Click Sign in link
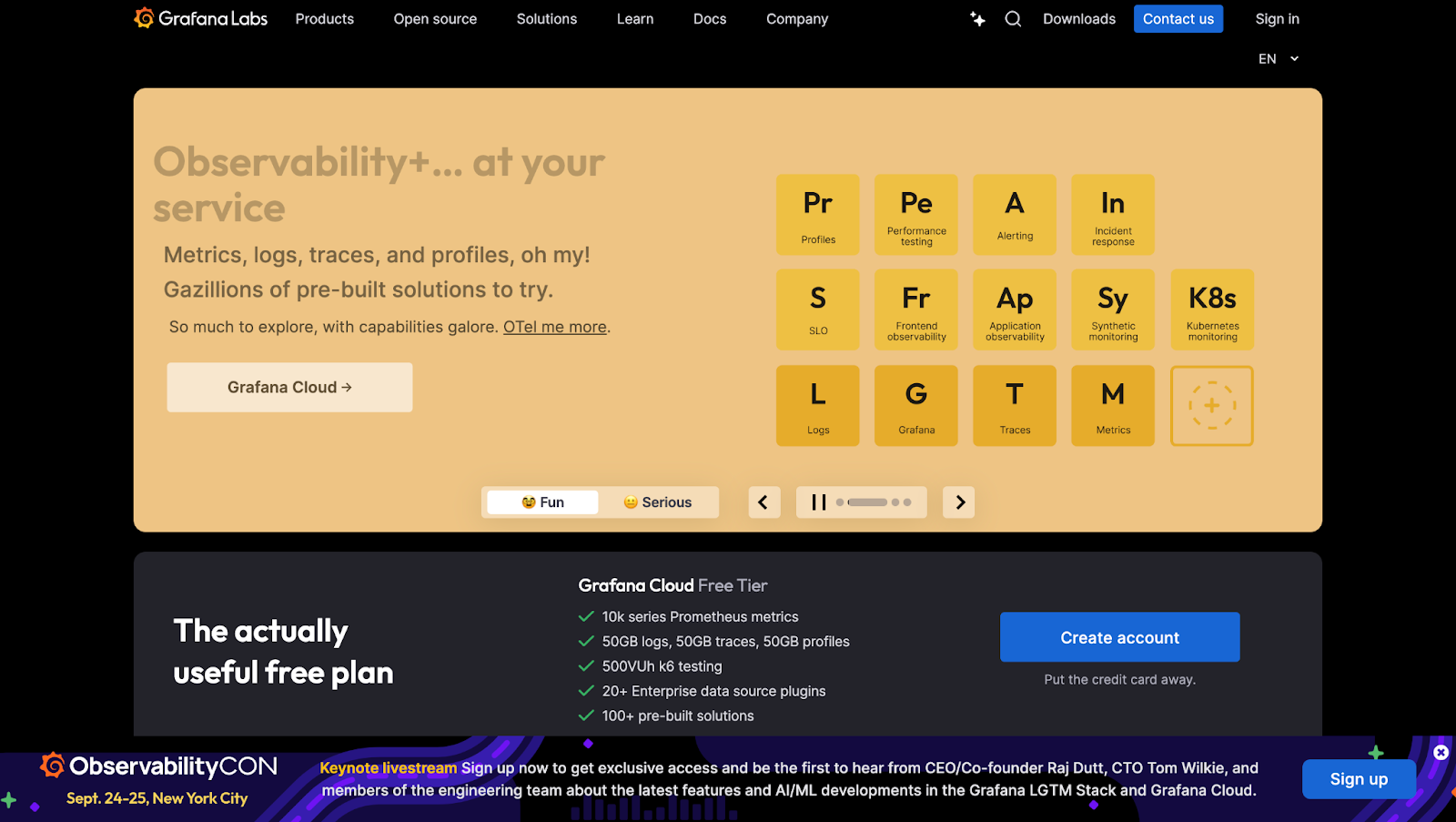The image size is (1456, 822). [1278, 19]
